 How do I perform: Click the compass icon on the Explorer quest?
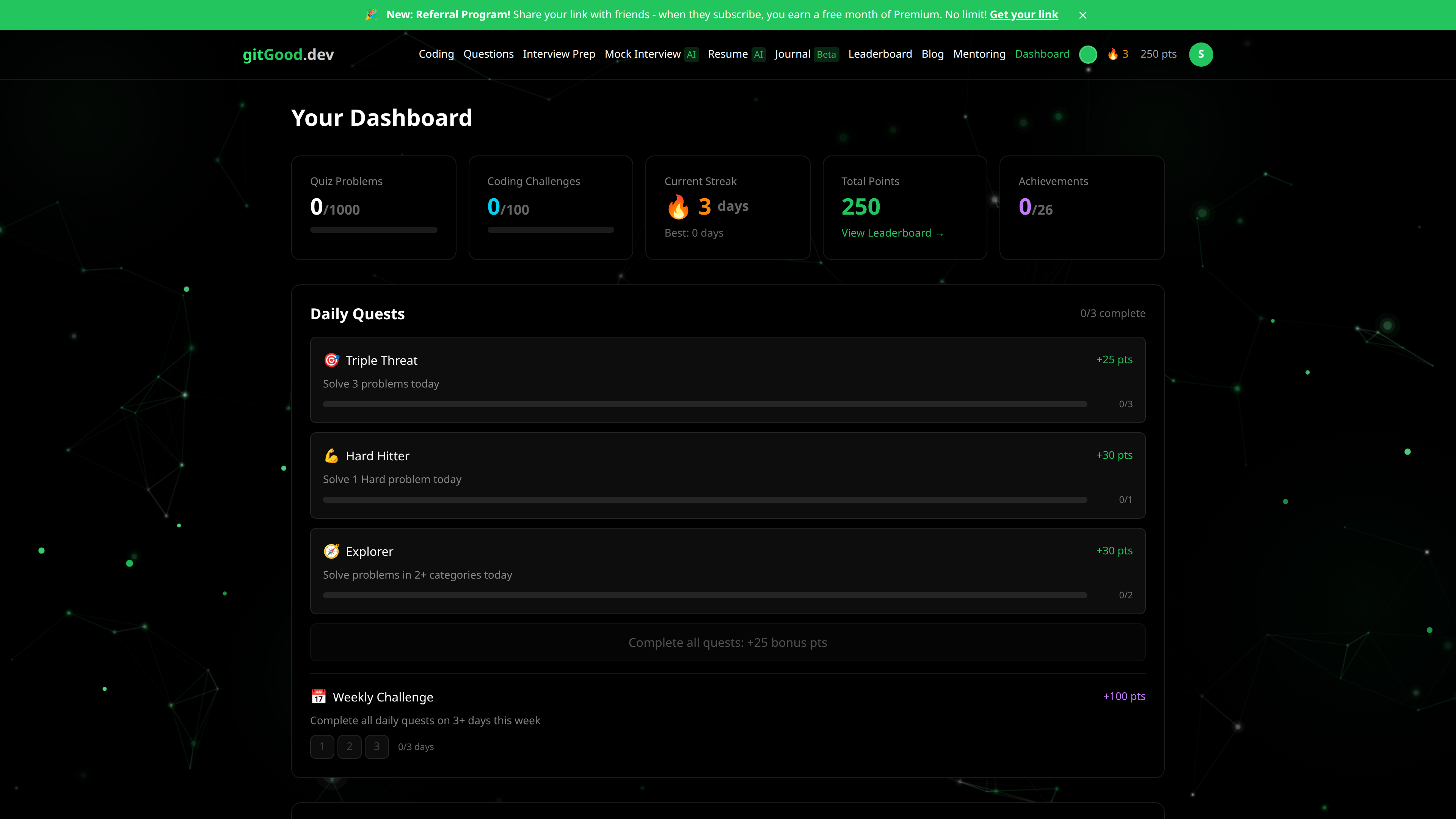coord(331,551)
